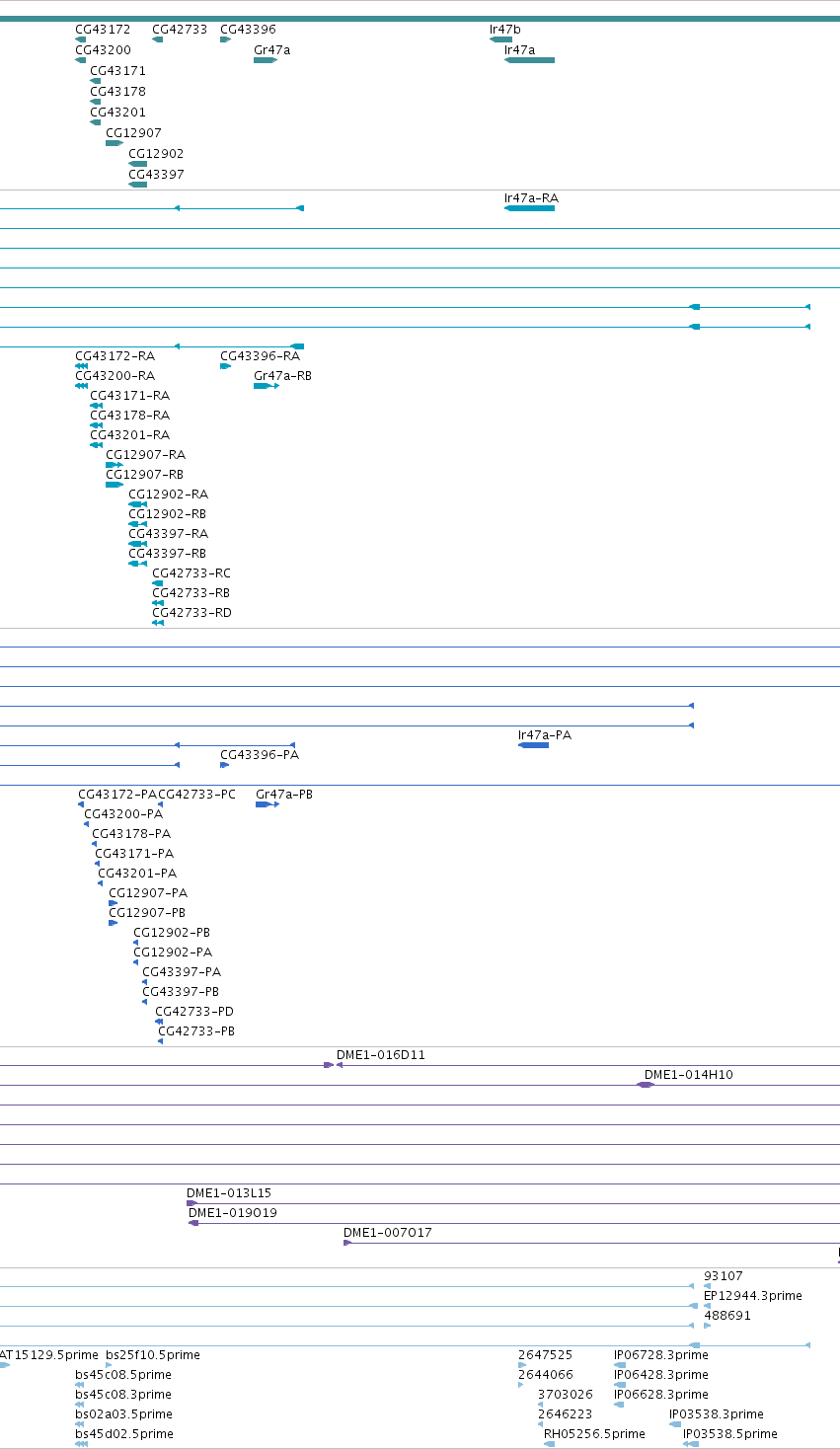
Task: Click the CG12902-PB protein label
Action: point(172,933)
